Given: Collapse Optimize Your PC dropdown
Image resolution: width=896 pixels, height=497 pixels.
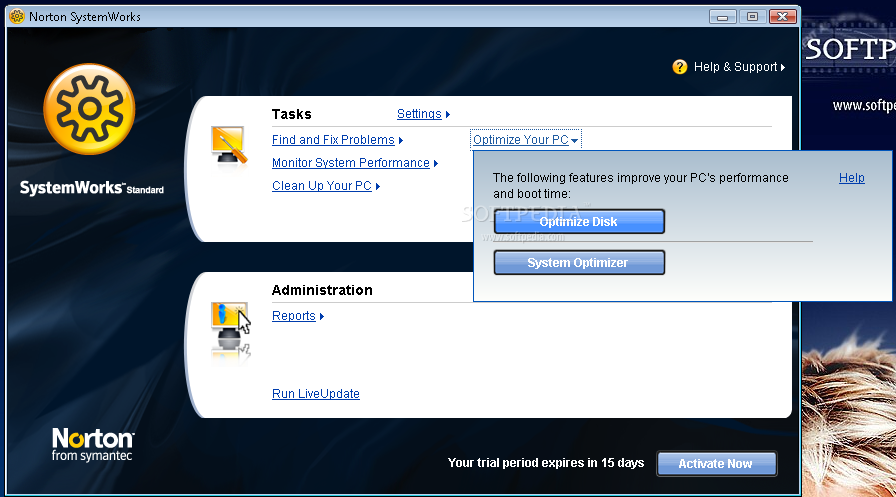Looking at the screenshot, I should point(526,140).
